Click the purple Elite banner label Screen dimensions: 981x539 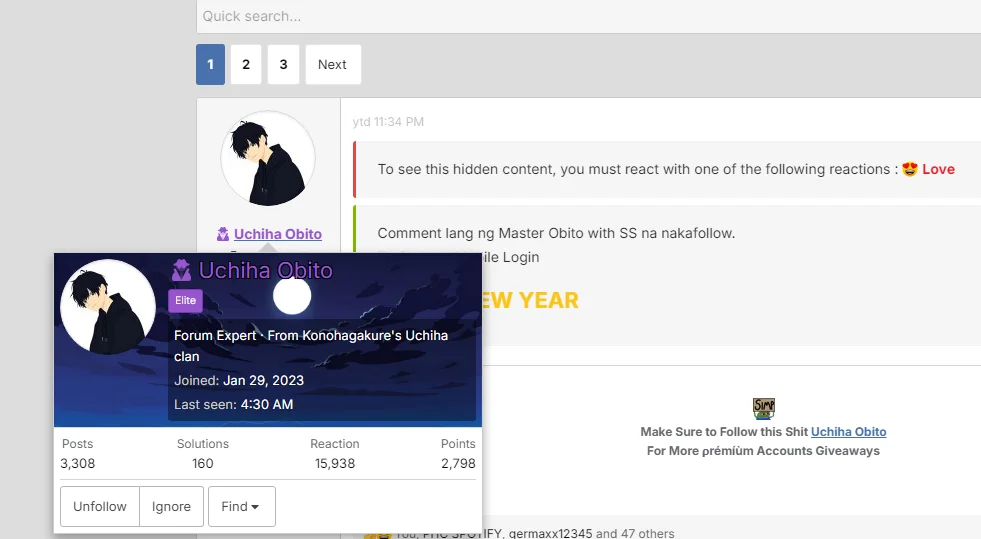(x=185, y=300)
